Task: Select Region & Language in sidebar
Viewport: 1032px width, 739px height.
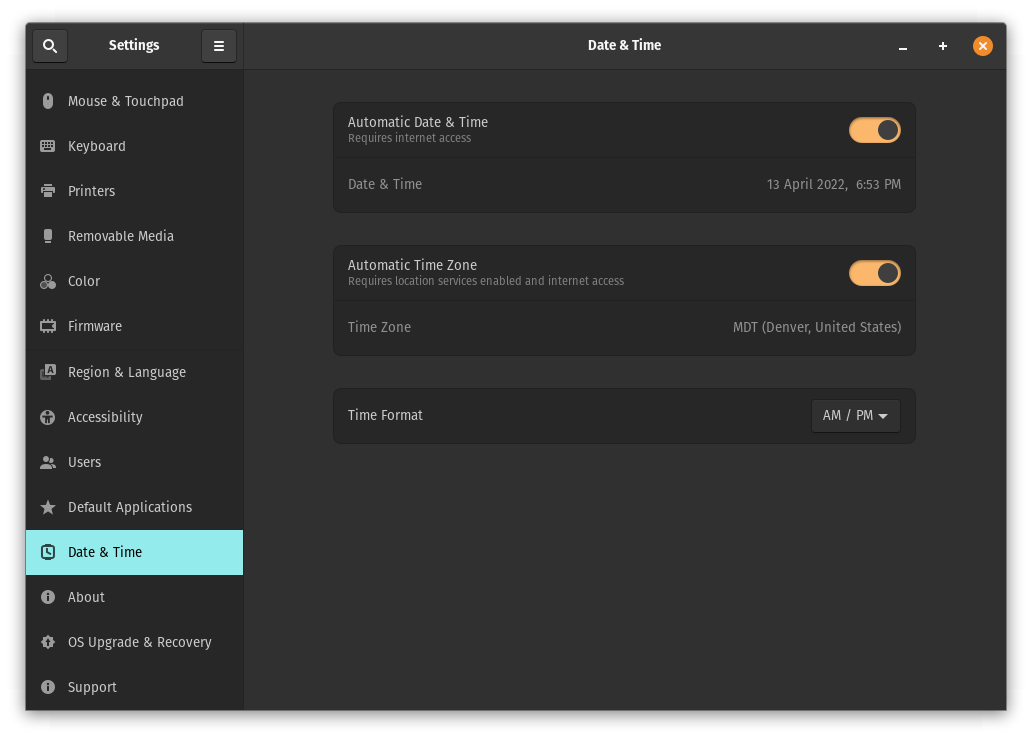Action: [134, 372]
